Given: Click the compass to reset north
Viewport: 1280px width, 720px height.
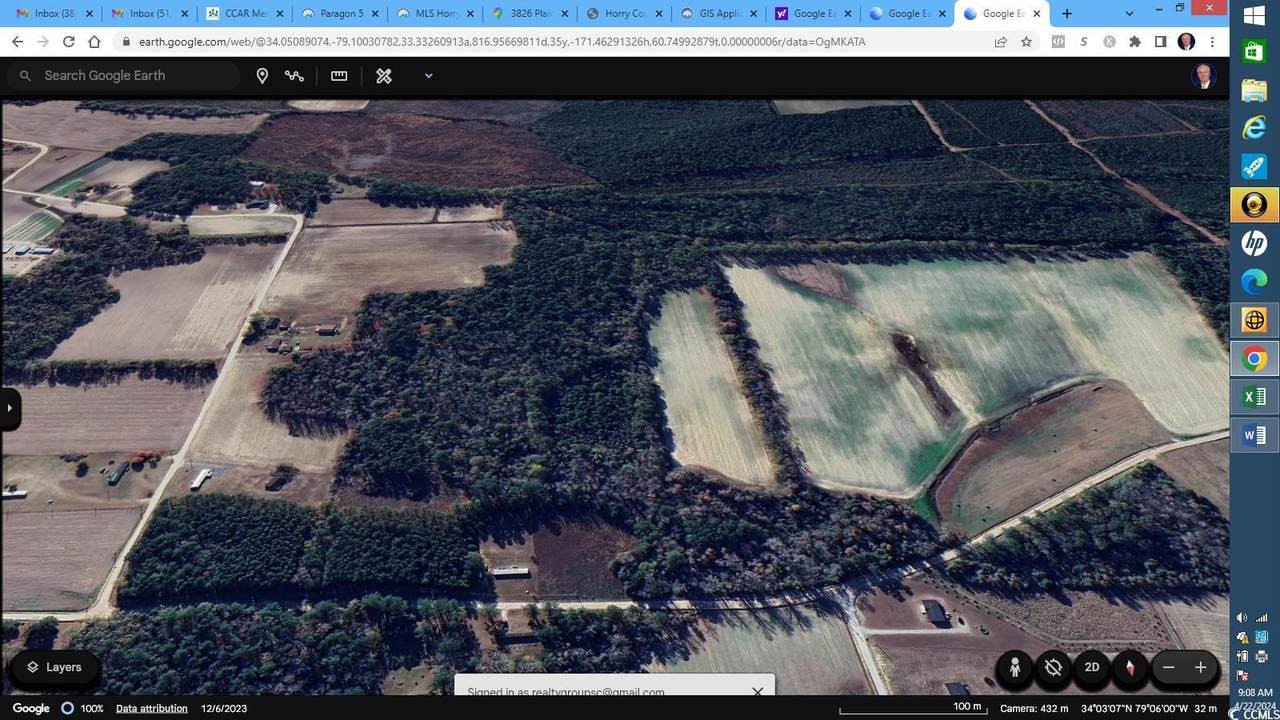Looking at the screenshot, I should (x=1130, y=667).
